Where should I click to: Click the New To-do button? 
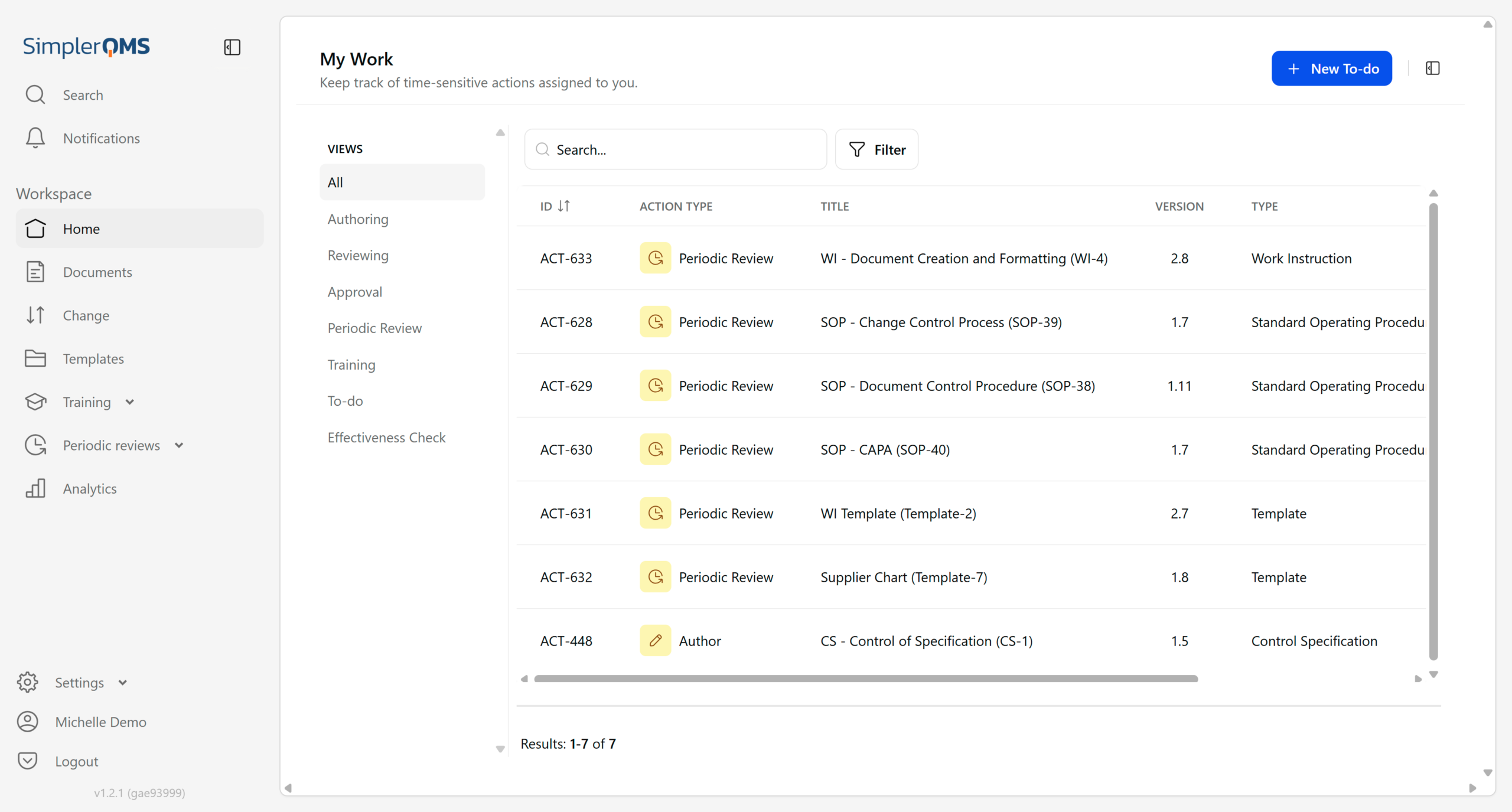1331,69
